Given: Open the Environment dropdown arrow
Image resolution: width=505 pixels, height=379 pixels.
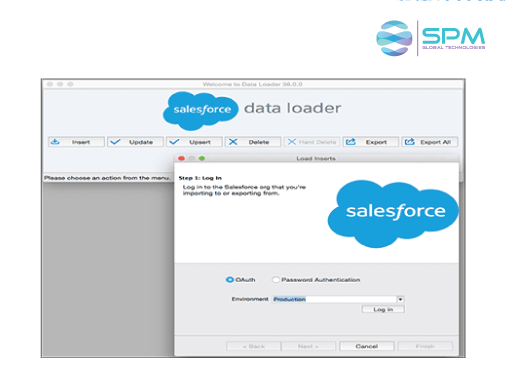Looking at the screenshot, I should (x=400, y=299).
